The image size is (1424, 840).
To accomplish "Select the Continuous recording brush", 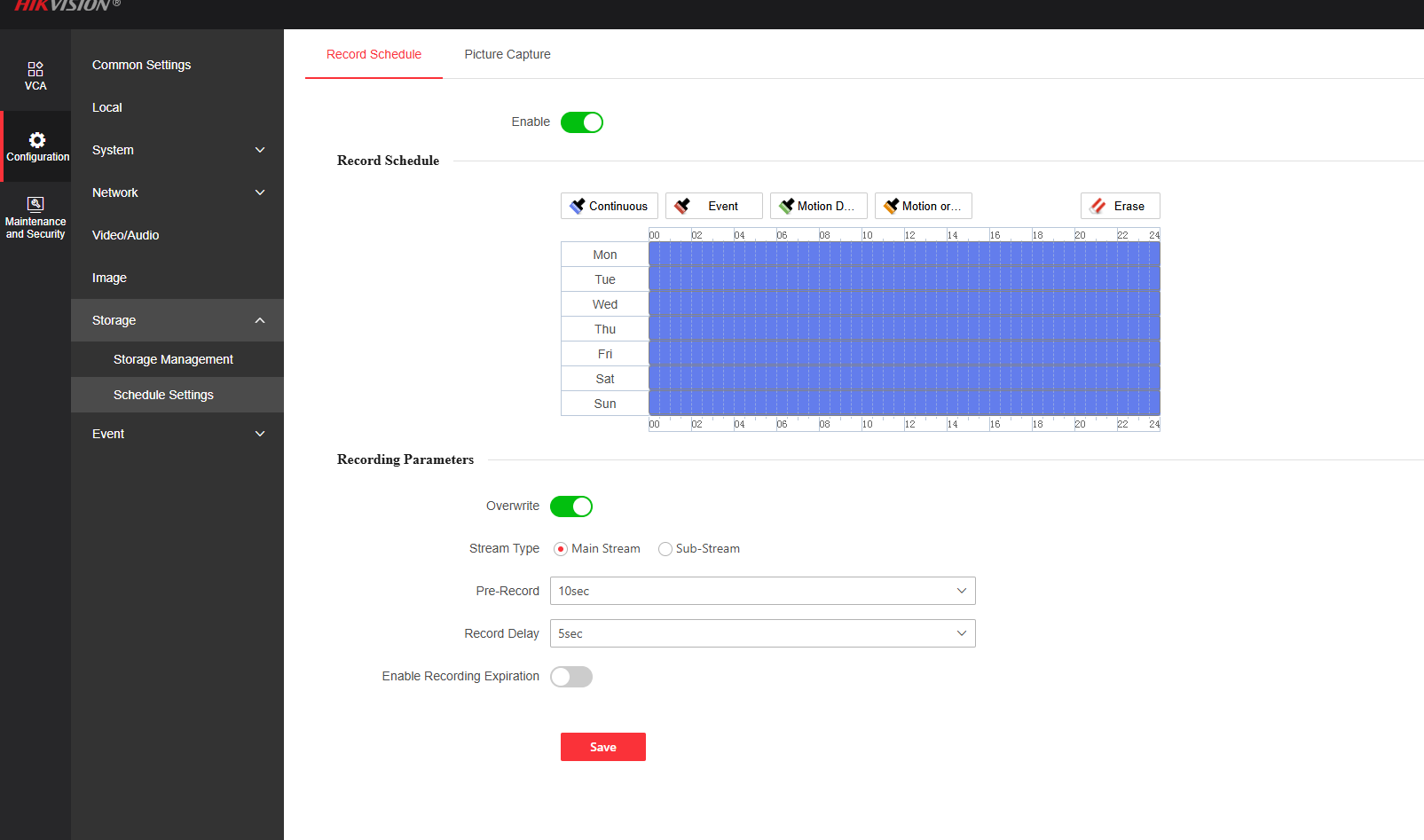I will (x=610, y=206).
